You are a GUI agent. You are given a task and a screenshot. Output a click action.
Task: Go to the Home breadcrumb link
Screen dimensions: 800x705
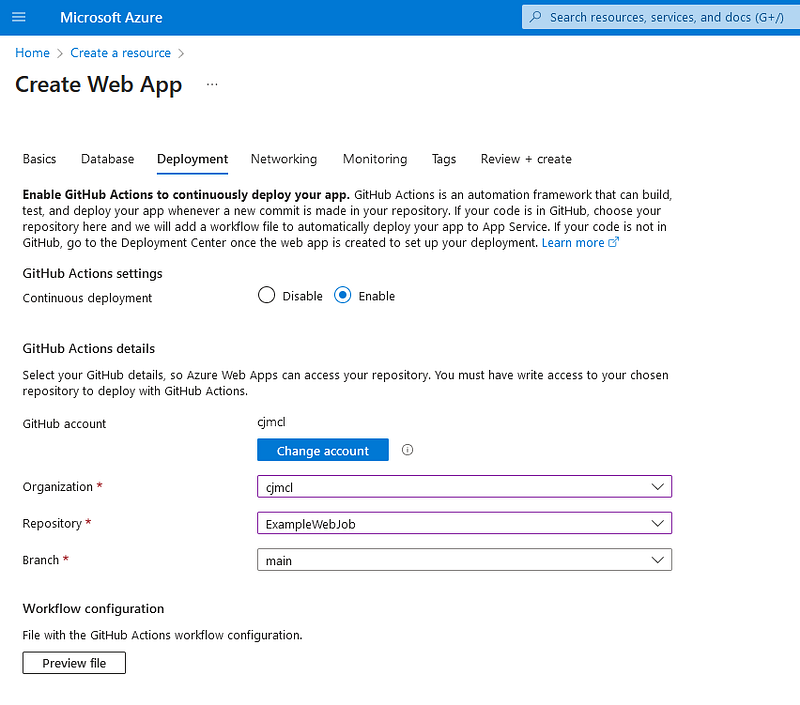[32, 53]
